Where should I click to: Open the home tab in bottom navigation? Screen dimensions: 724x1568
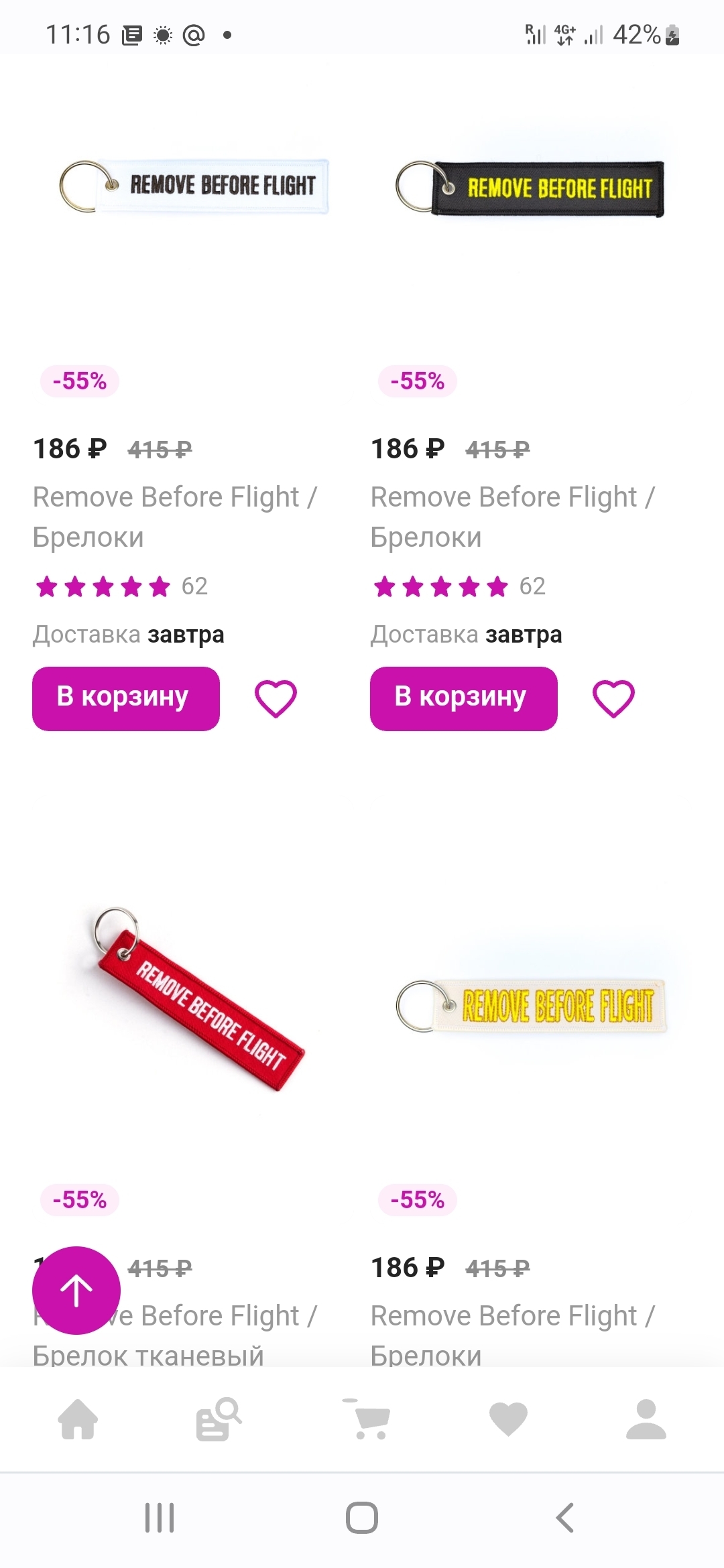78,1419
